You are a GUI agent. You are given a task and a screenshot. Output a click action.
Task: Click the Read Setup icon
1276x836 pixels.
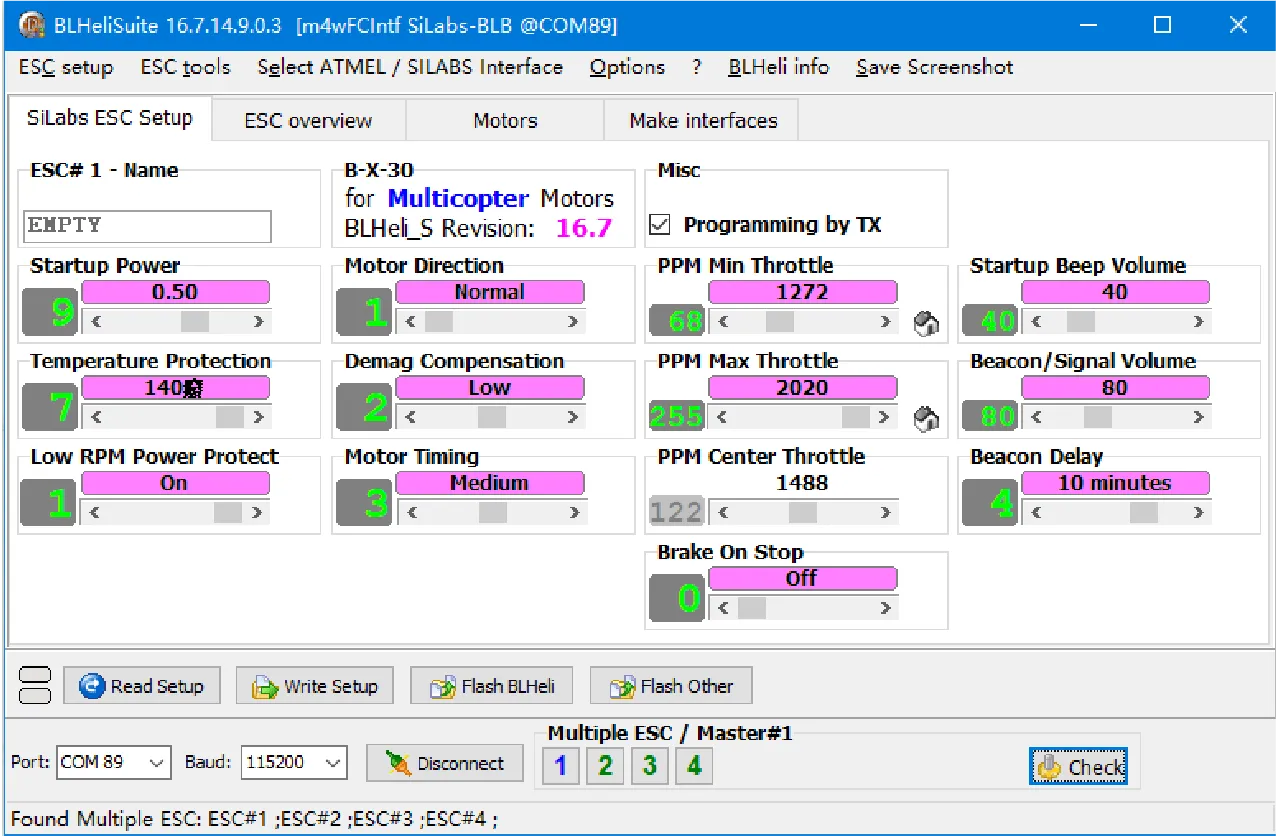click(x=141, y=685)
